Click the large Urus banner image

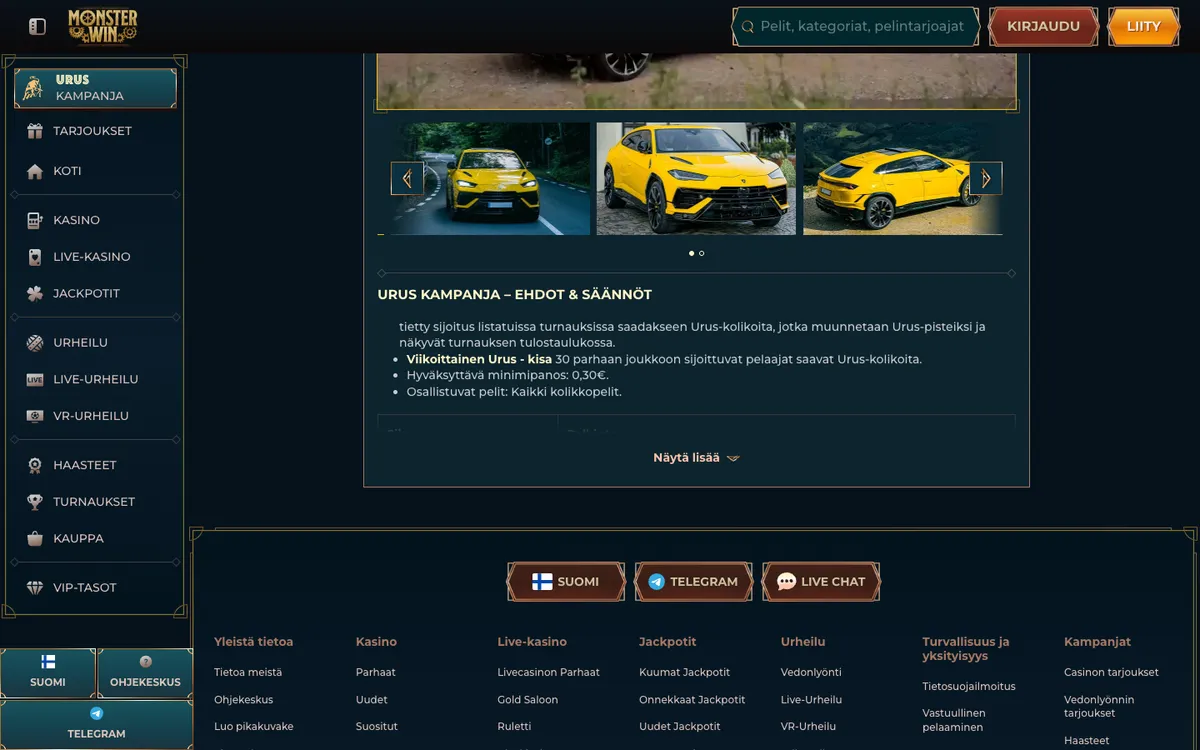click(x=696, y=81)
